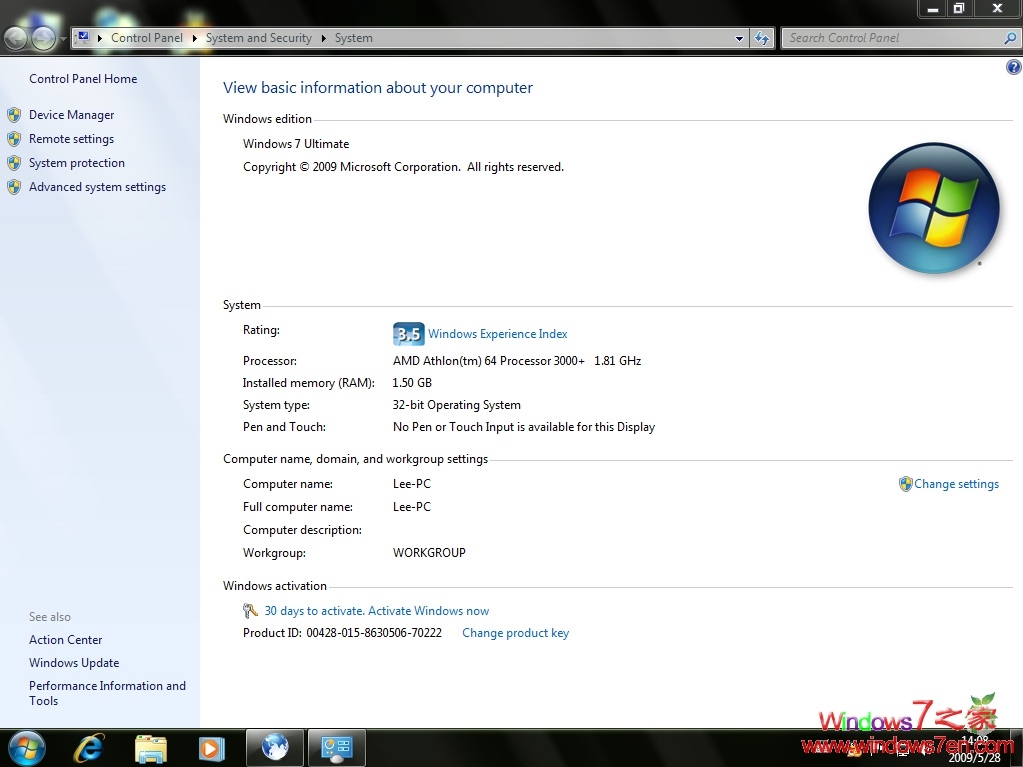Viewport: 1023px width, 767px height.
Task: Click Change settings for computer name
Action: pos(956,484)
